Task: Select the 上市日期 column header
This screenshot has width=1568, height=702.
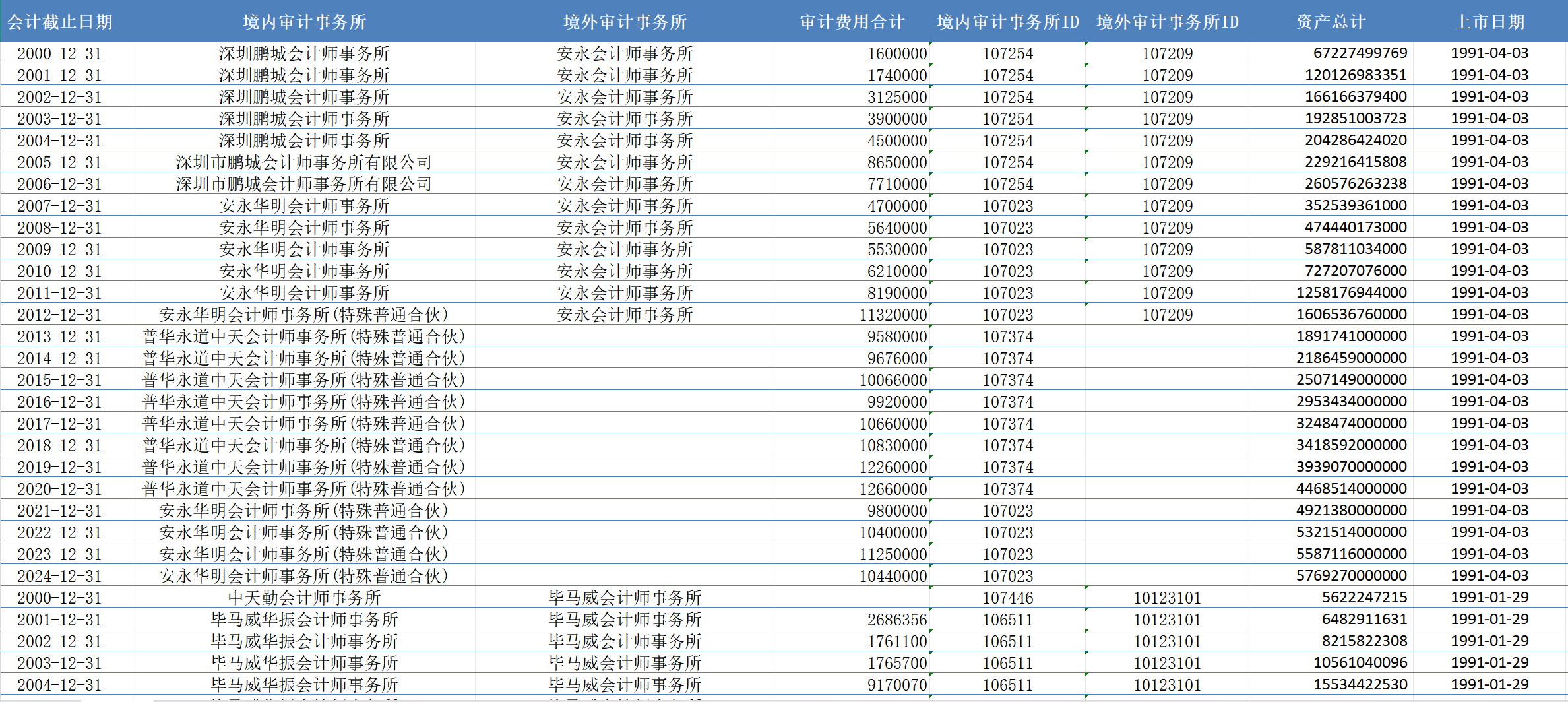Action: point(1490,22)
